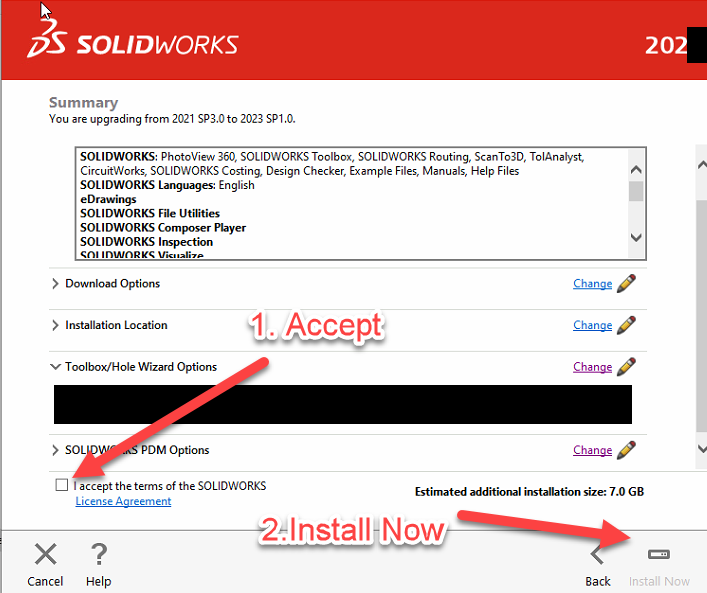
Task: Click the product list scrollbar thumb
Action: tap(636, 191)
